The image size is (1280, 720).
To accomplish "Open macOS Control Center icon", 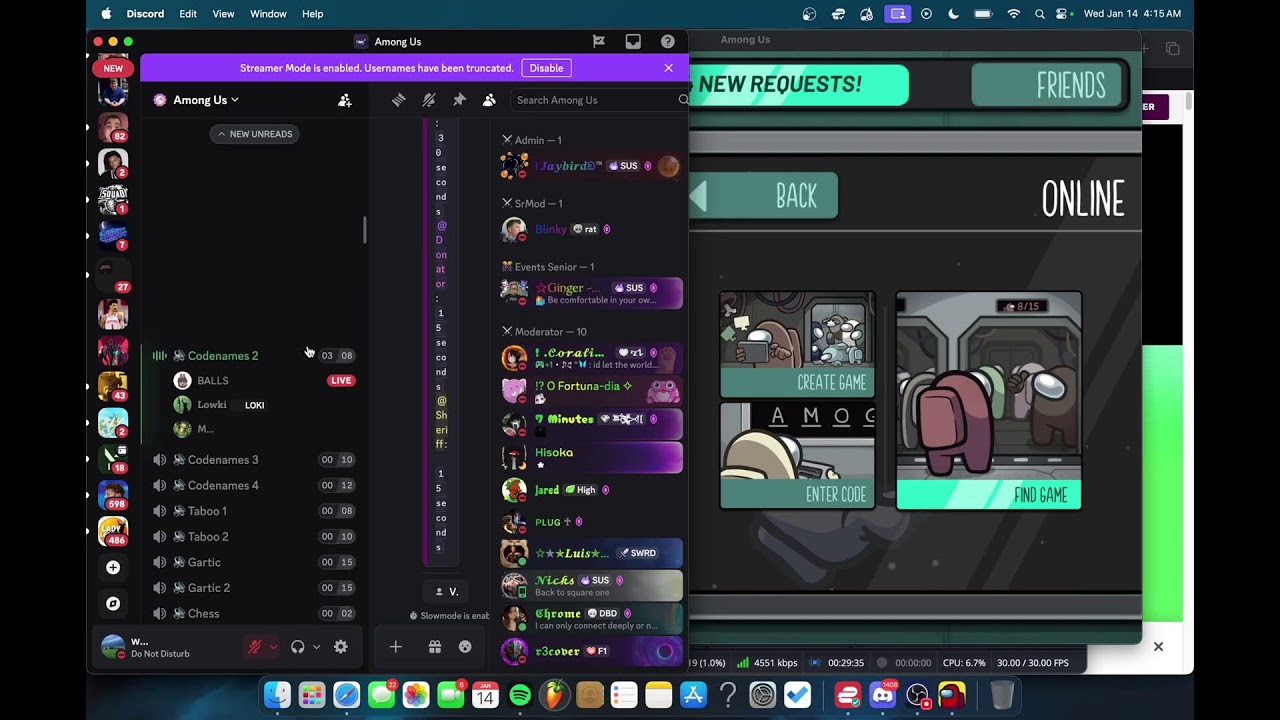I will 1062,14.
